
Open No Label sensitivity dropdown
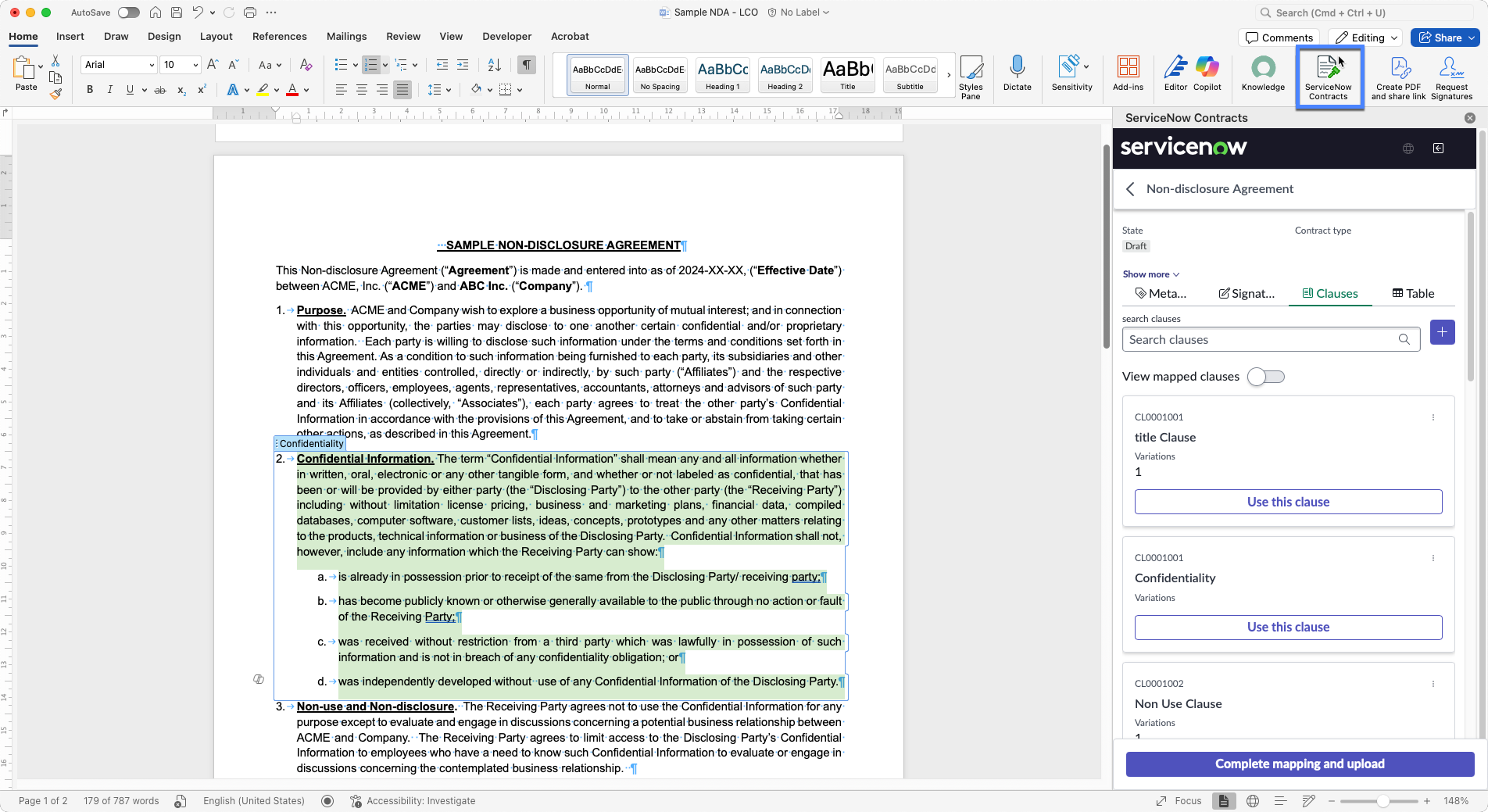(x=799, y=13)
